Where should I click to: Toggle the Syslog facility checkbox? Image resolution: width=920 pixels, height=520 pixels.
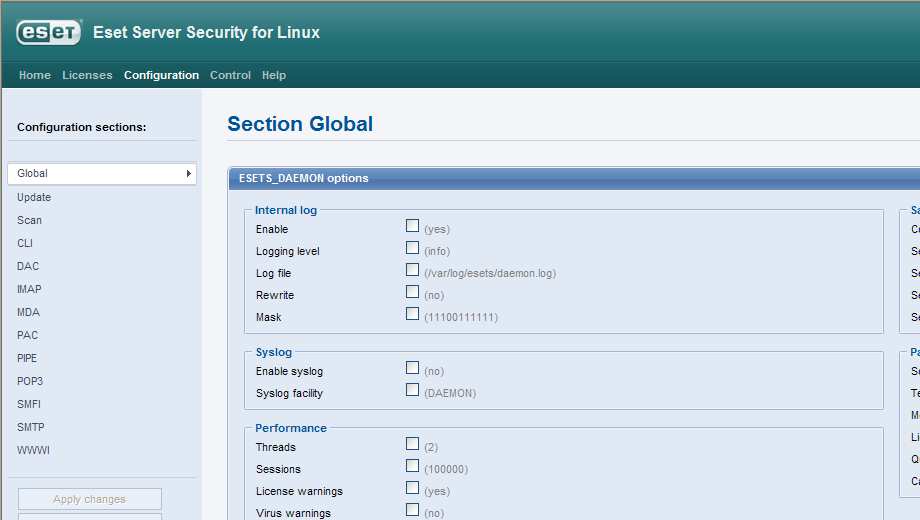412,390
